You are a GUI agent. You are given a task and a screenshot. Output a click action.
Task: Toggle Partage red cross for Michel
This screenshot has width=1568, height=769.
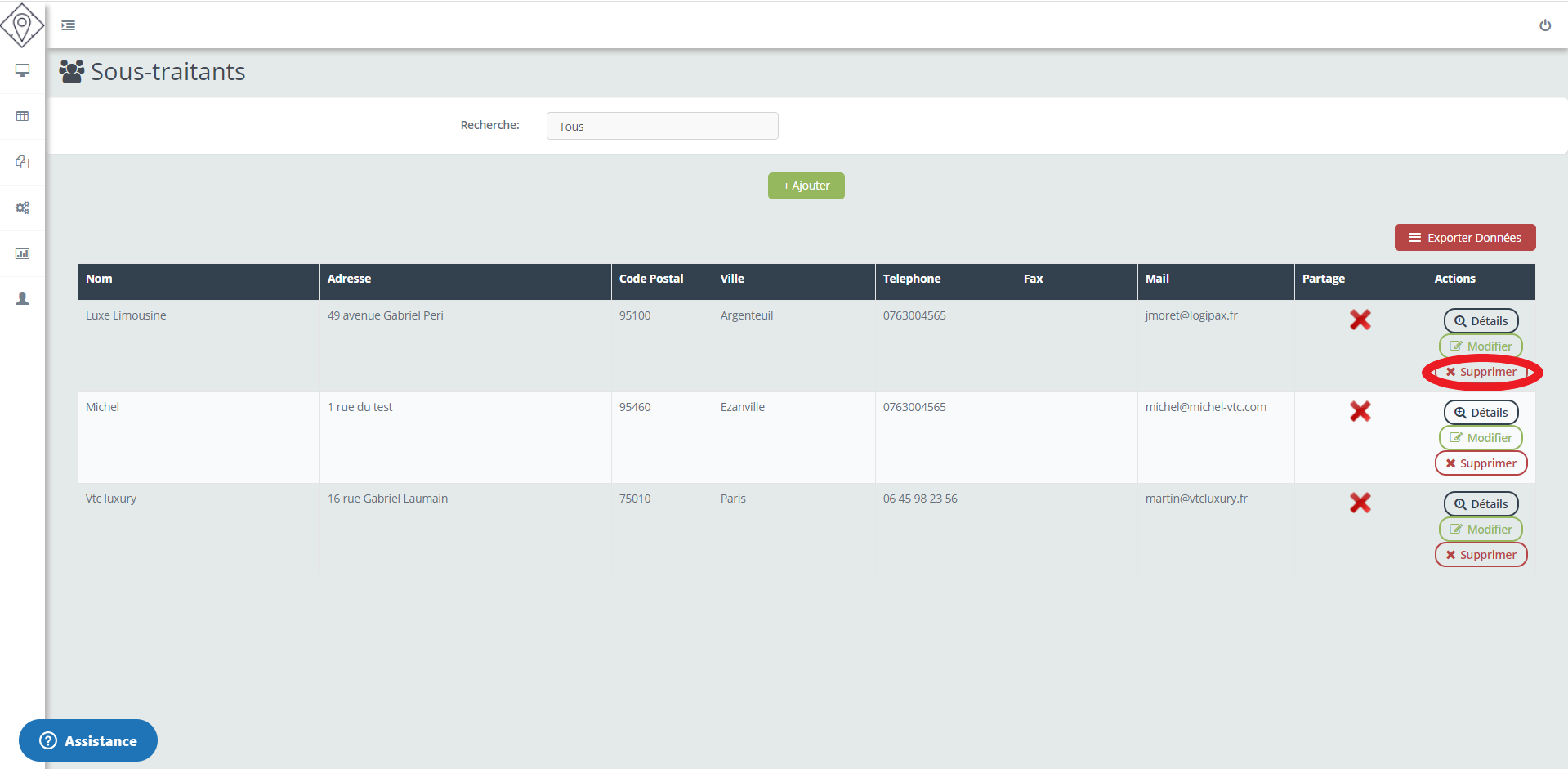click(x=1360, y=411)
